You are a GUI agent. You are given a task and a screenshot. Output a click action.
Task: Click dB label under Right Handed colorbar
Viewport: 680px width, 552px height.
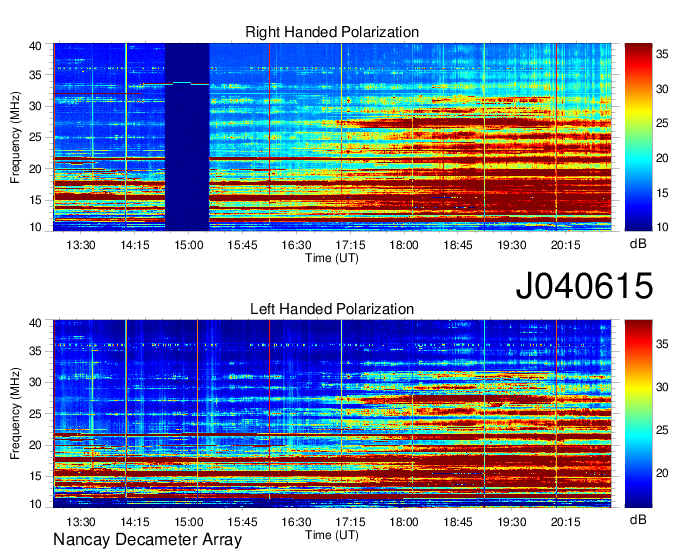click(x=638, y=244)
